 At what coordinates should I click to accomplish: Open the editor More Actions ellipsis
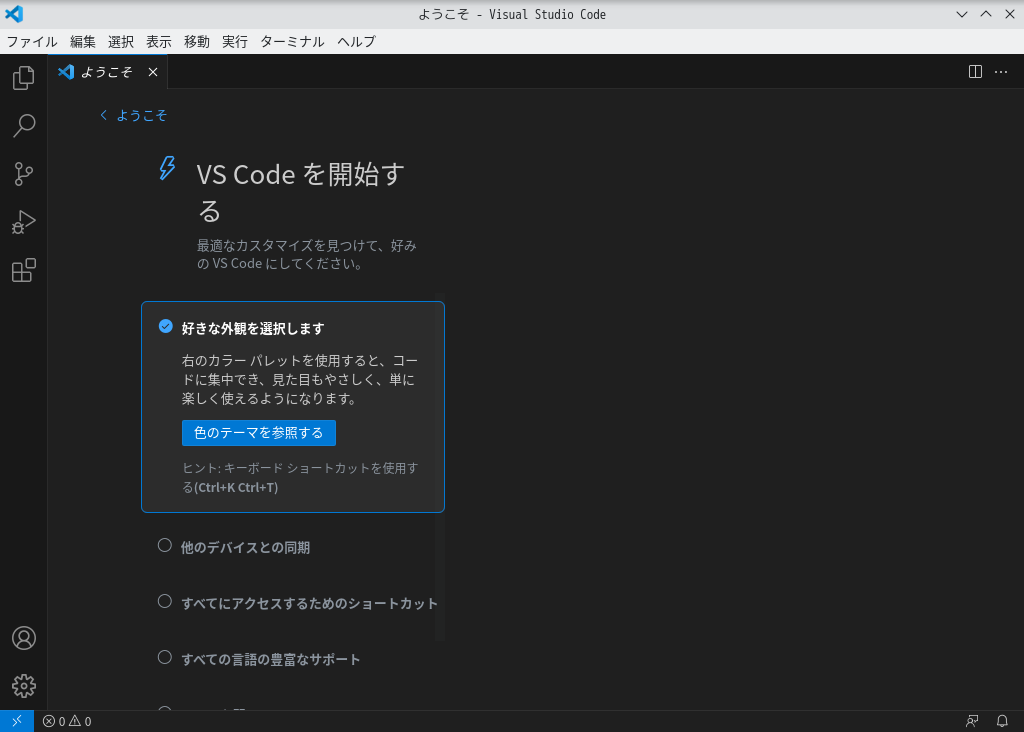[1000, 72]
